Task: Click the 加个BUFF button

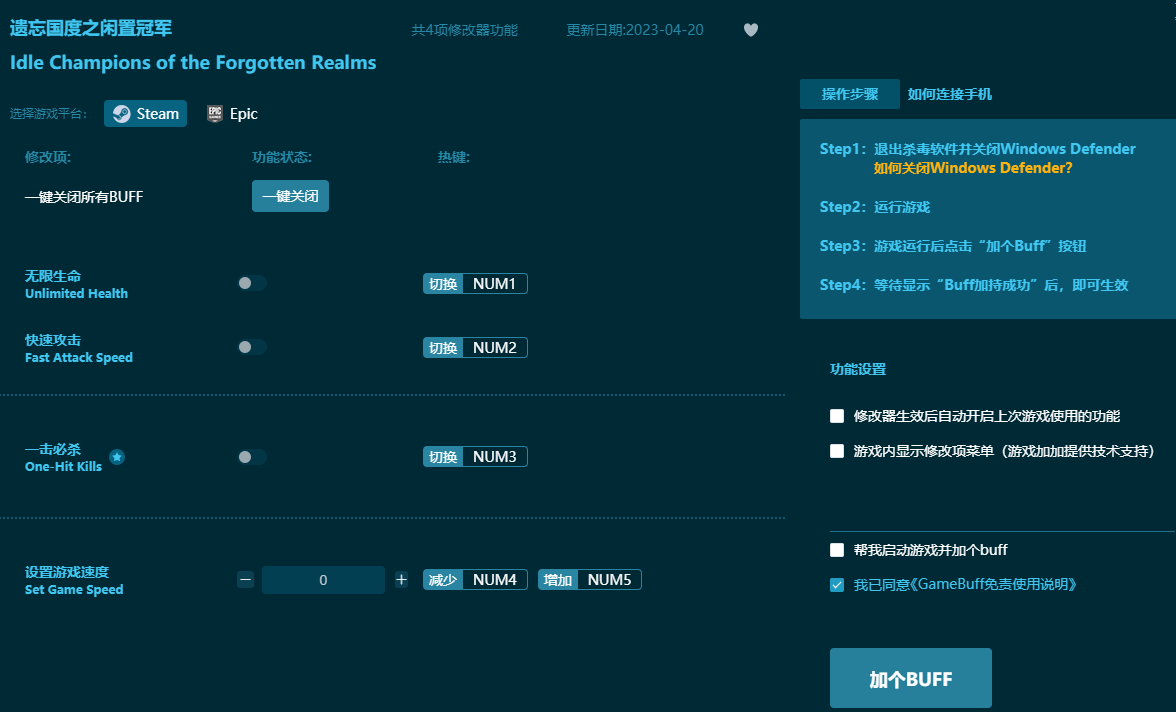Action: coord(910,678)
